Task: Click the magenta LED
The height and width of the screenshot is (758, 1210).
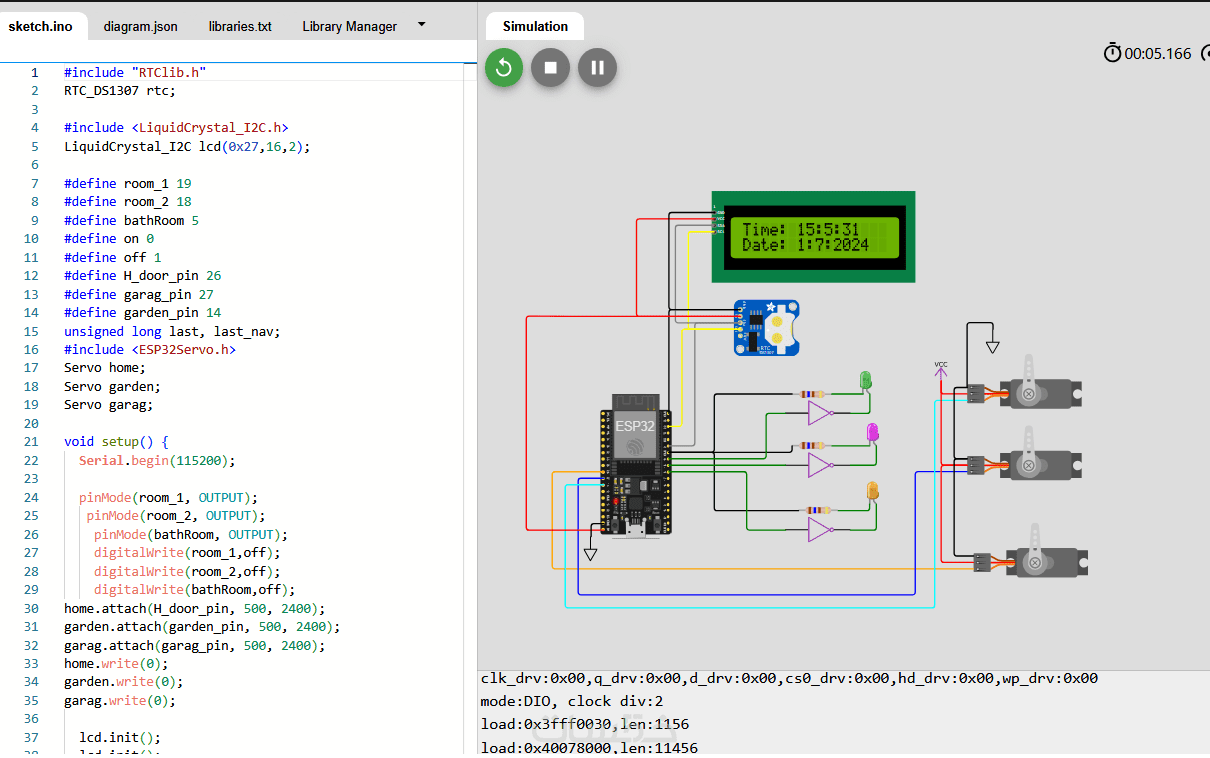Action: 872,433
